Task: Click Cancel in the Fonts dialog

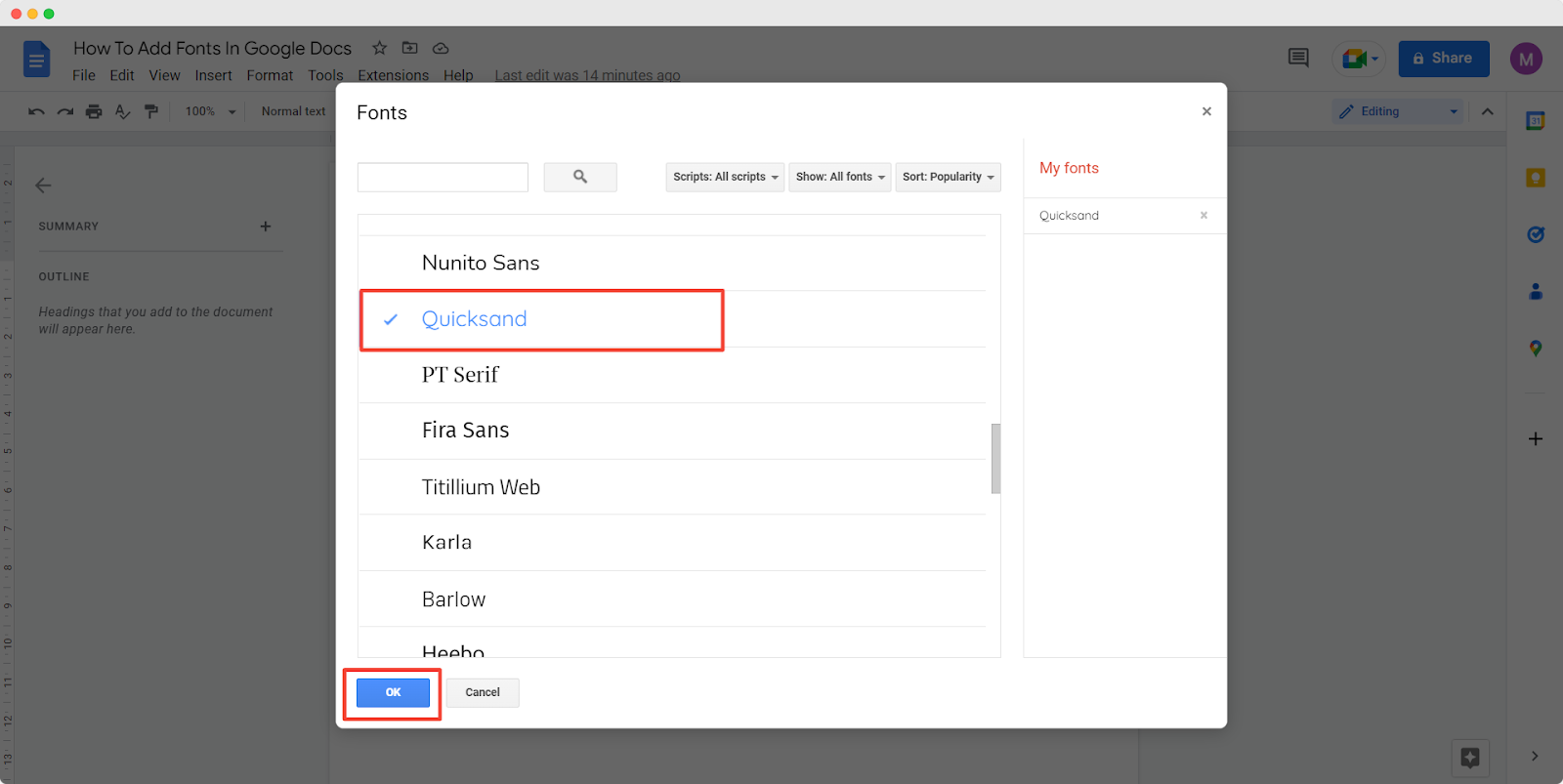Action: (483, 692)
